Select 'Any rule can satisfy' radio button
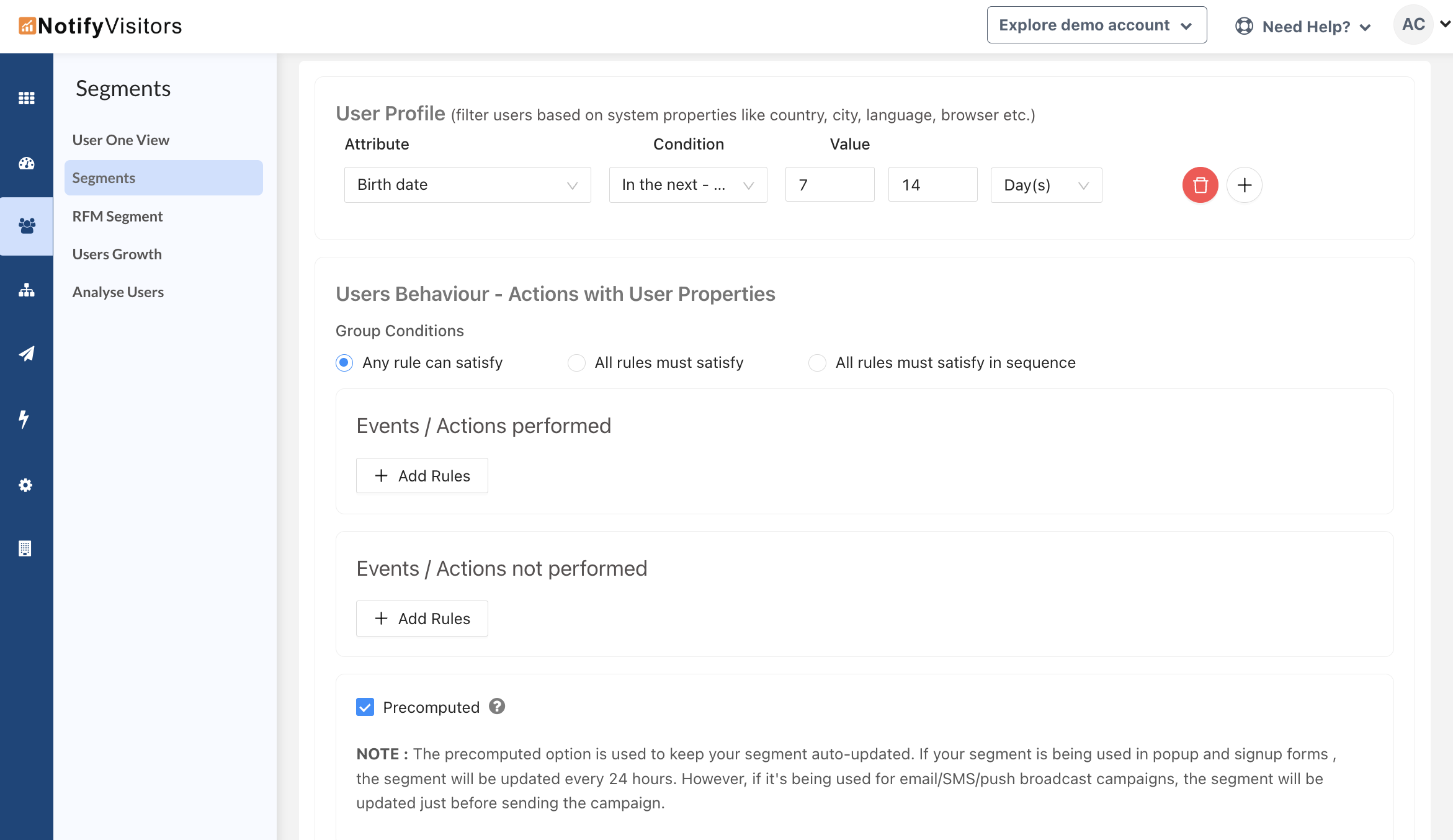This screenshot has width=1453, height=840. click(x=344, y=362)
